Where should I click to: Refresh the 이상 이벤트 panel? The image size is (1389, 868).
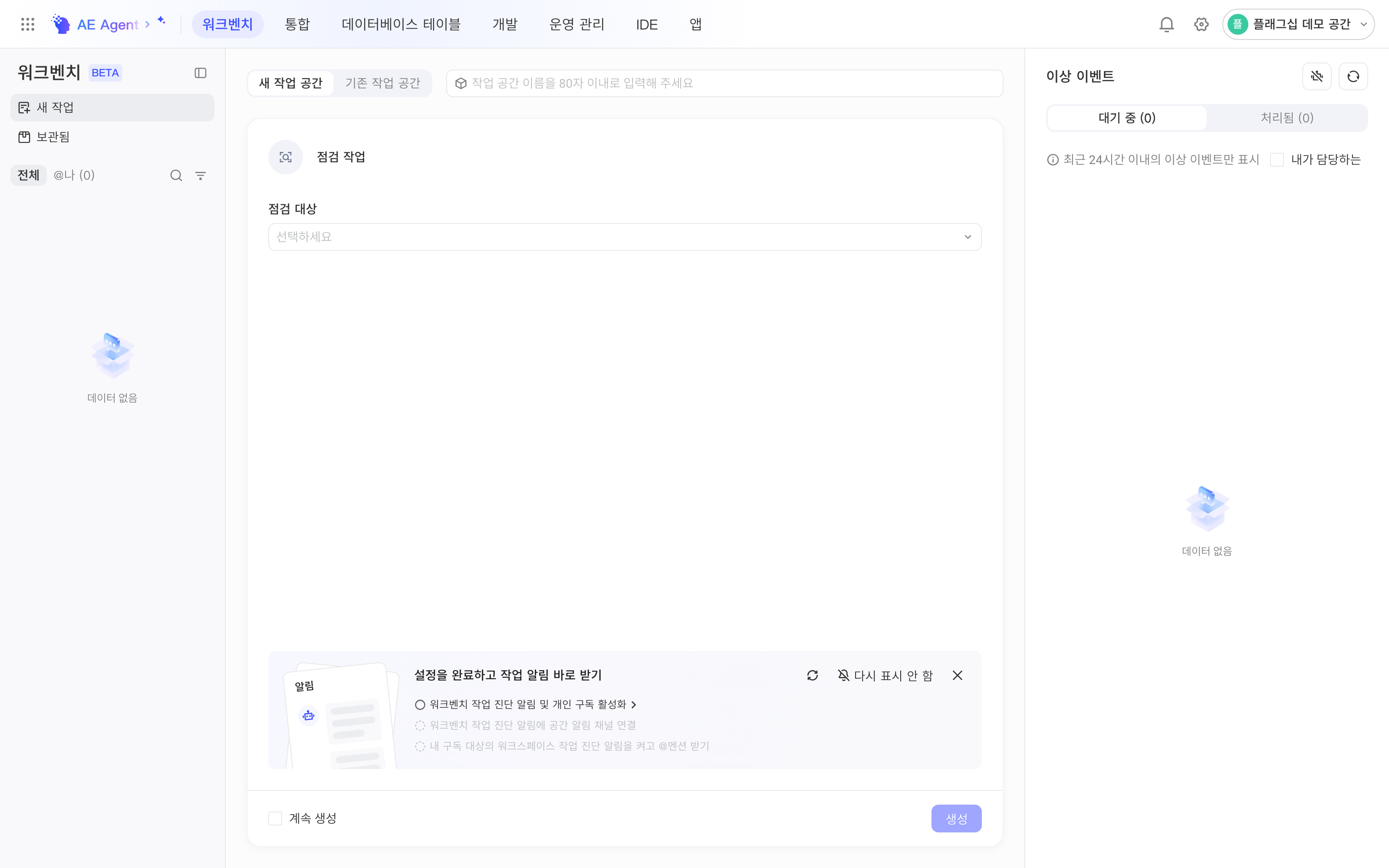click(x=1353, y=76)
